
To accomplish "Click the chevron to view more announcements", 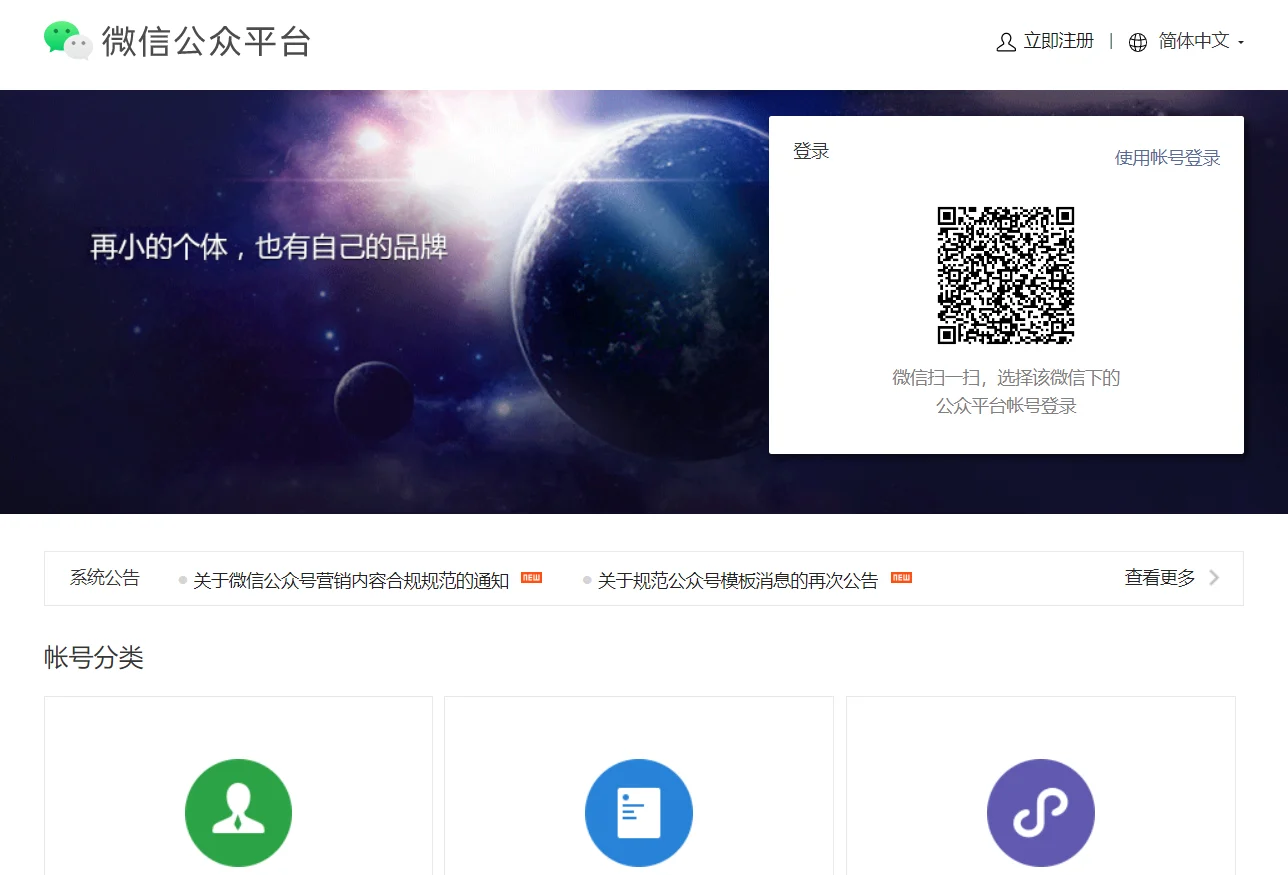I will (1213, 578).
